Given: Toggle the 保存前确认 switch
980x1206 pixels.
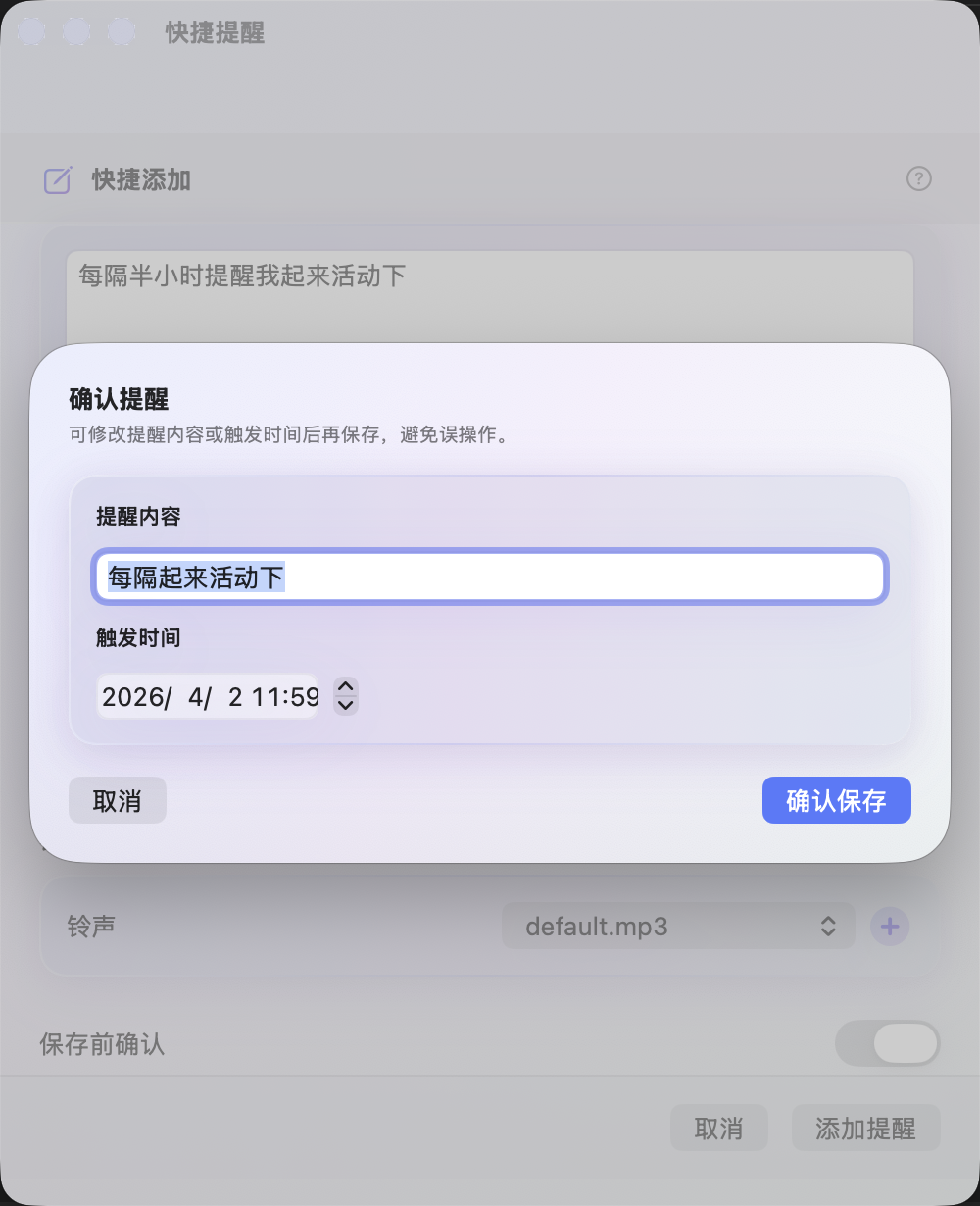Looking at the screenshot, I should pyautogui.click(x=887, y=1044).
